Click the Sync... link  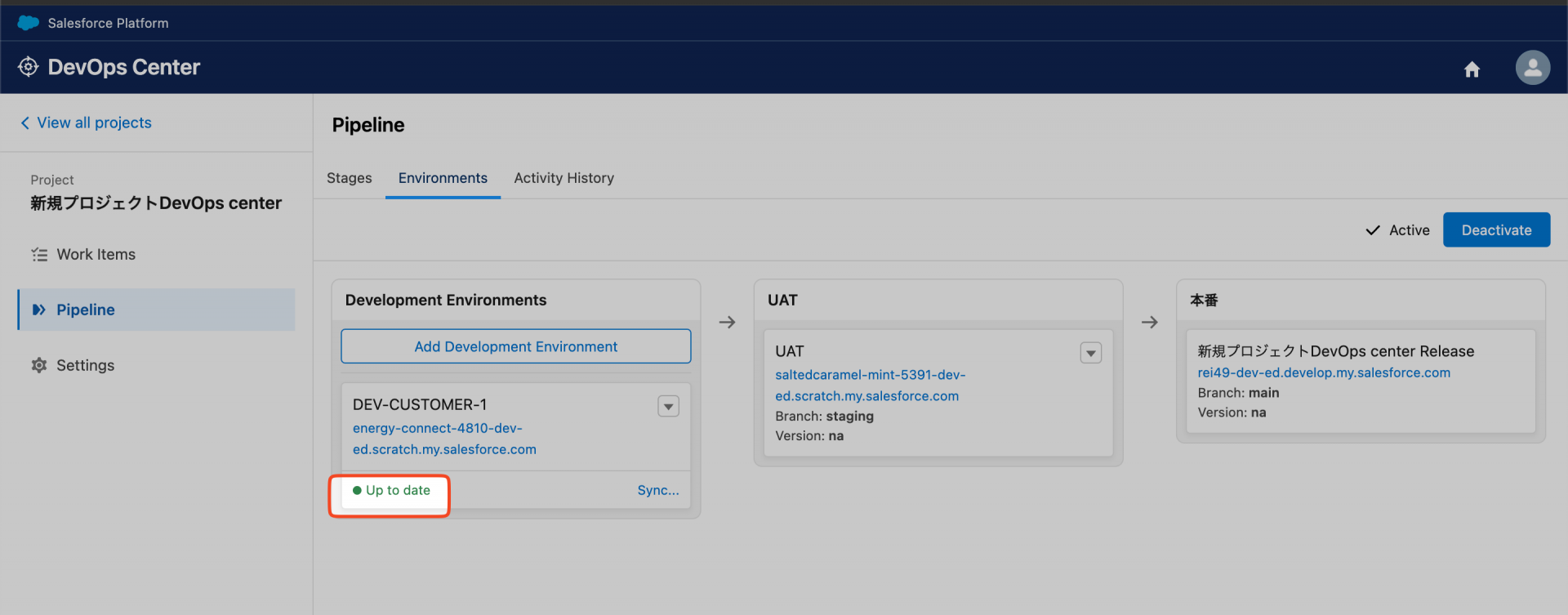[658, 490]
